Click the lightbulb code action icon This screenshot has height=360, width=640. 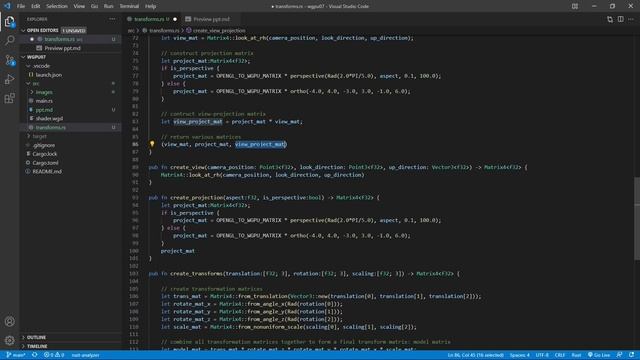coord(152,144)
